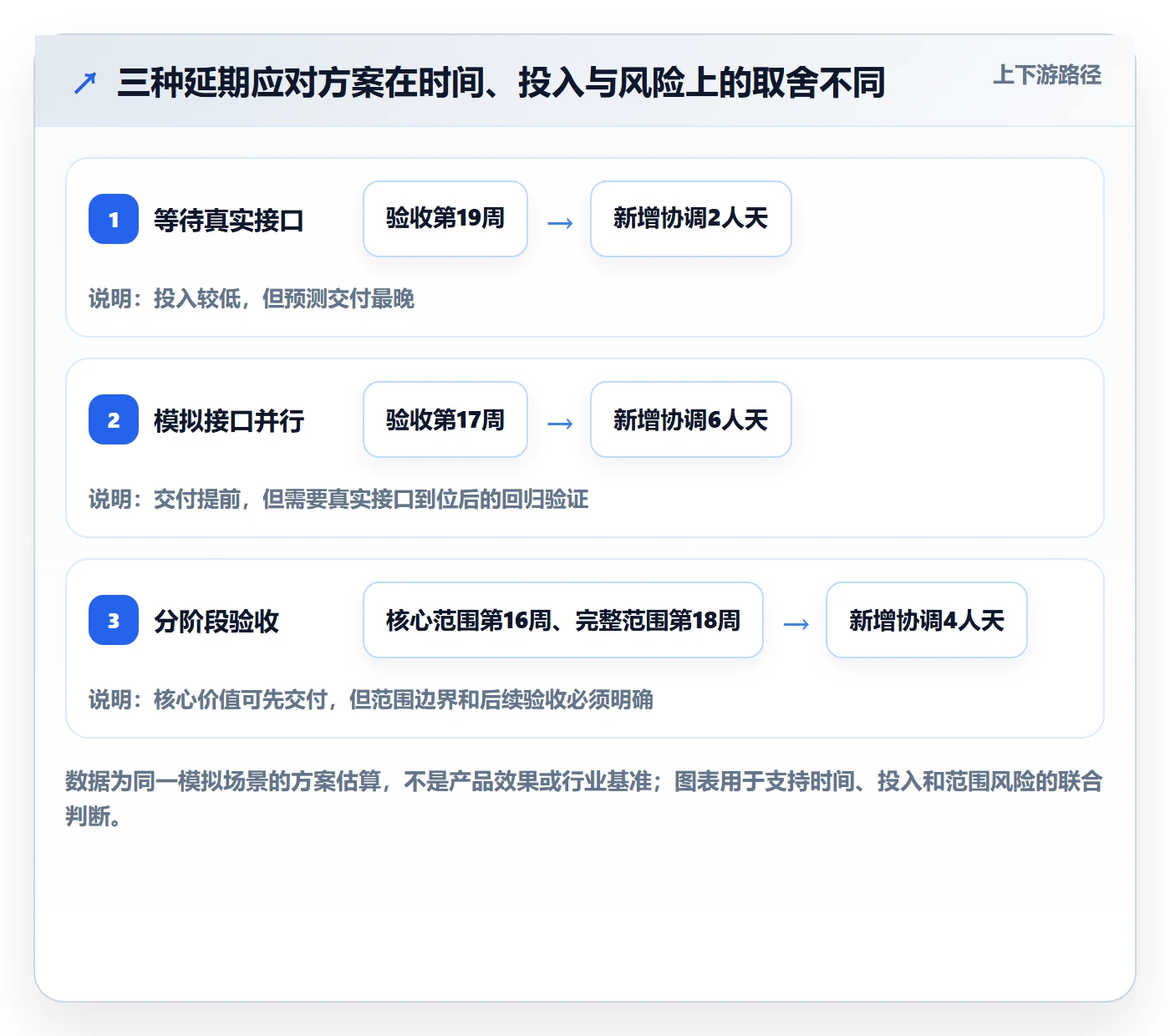Click the note about 回归验证
1170x1036 pixels.
(338, 499)
